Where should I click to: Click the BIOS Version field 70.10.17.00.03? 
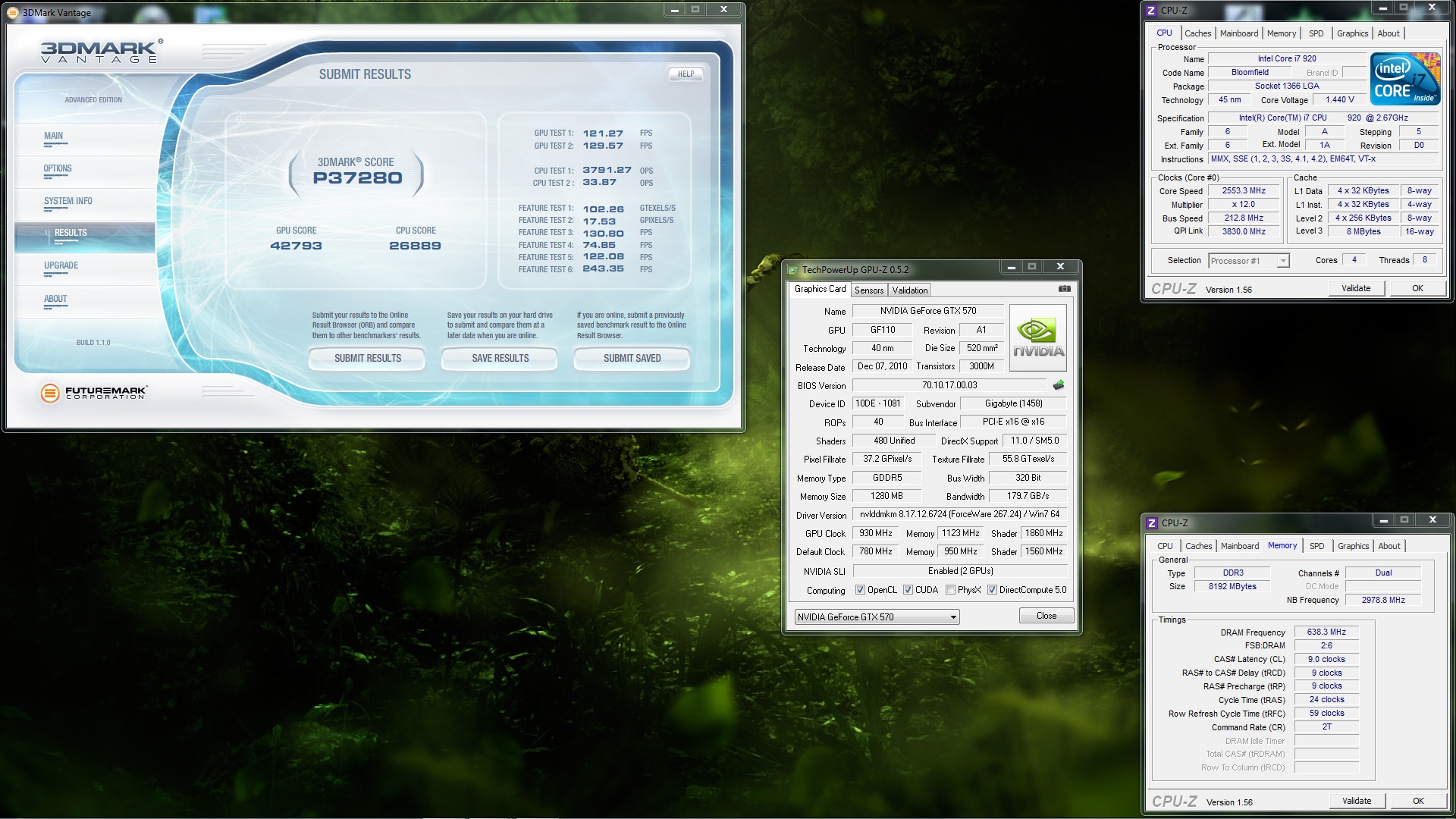(x=949, y=385)
